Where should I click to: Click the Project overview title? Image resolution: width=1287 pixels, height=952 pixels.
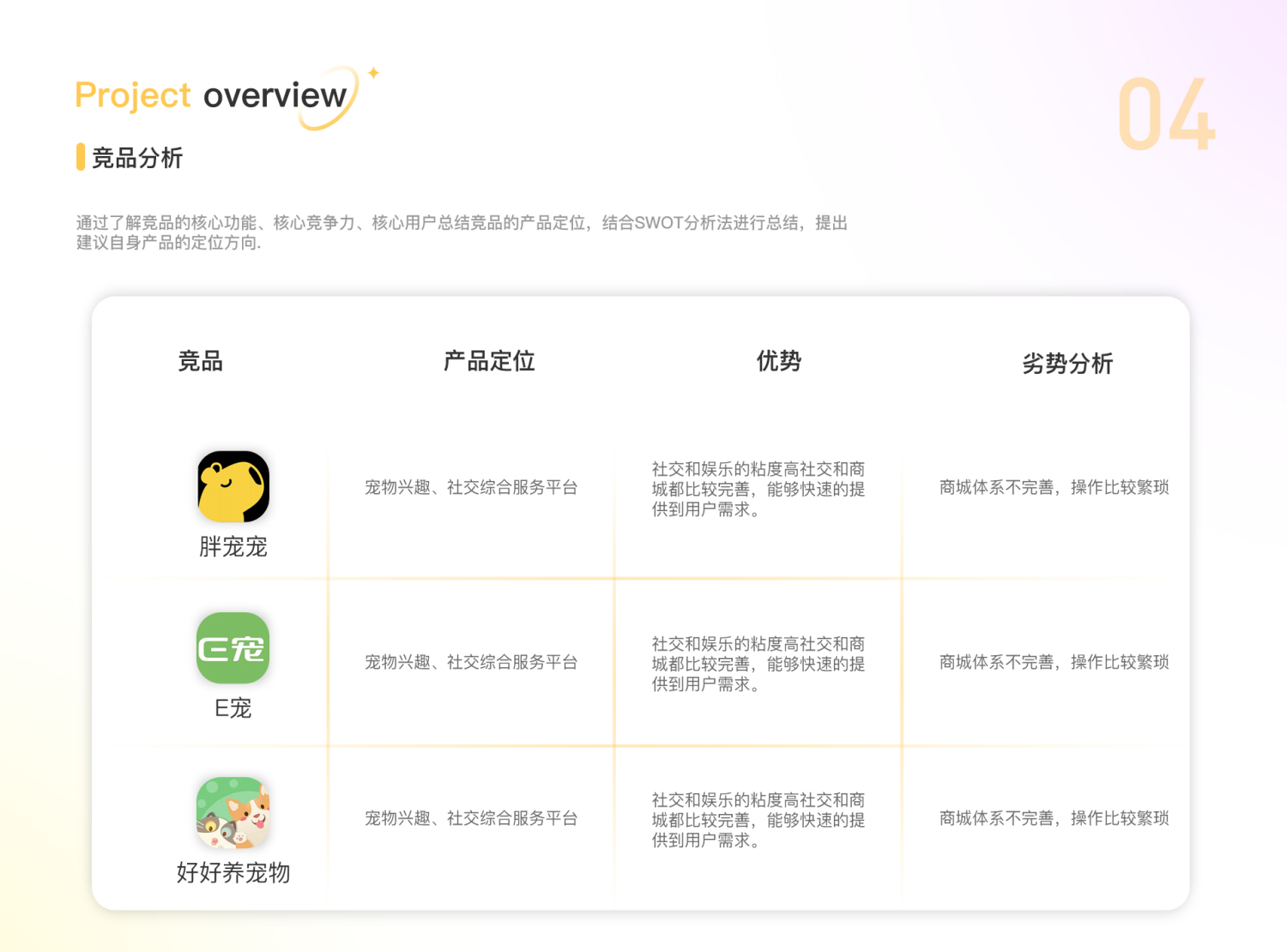(x=211, y=95)
